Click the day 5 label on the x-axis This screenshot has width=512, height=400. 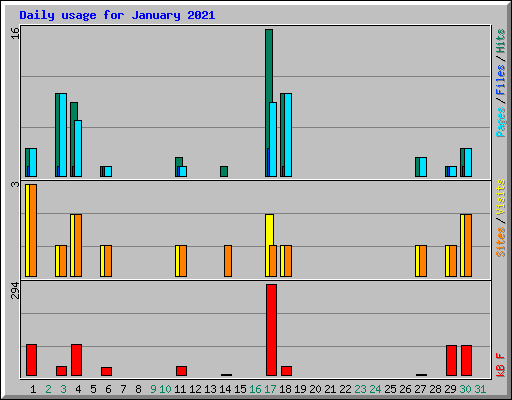coord(93,389)
